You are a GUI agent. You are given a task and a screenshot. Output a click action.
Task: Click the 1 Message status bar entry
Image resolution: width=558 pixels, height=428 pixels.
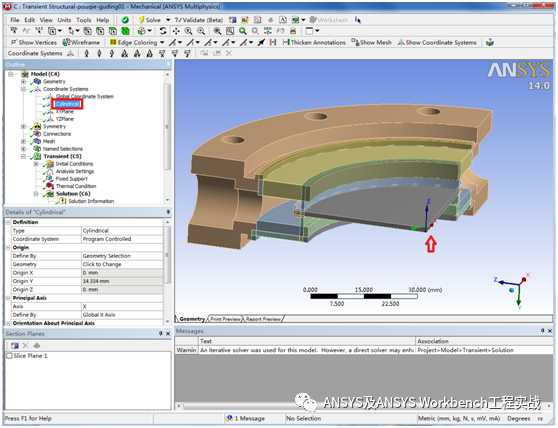pyautogui.click(x=246, y=418)
